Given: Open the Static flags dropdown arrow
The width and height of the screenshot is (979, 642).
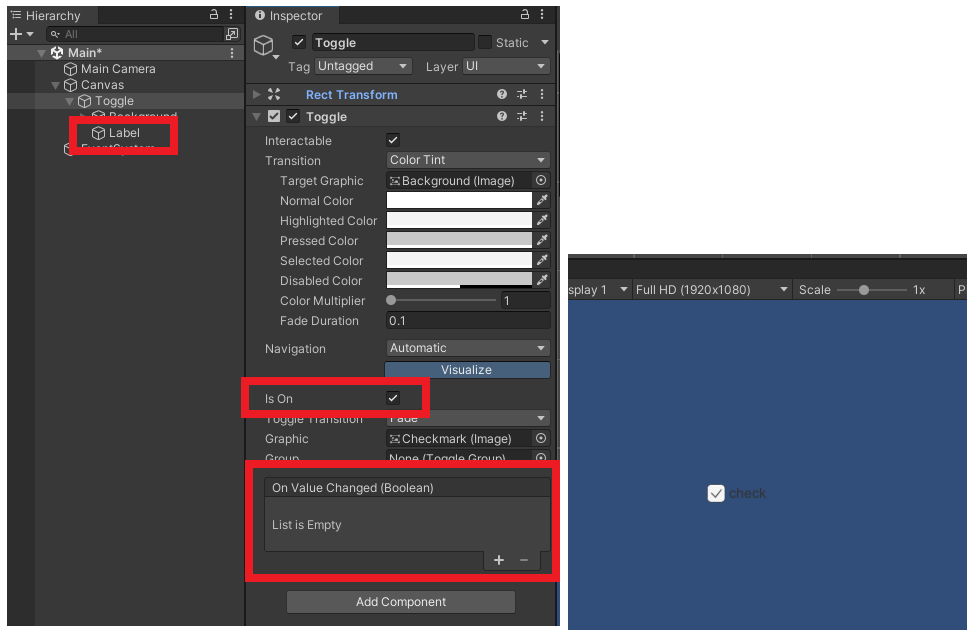Looking at the screenshot, I should coord(544,42).
